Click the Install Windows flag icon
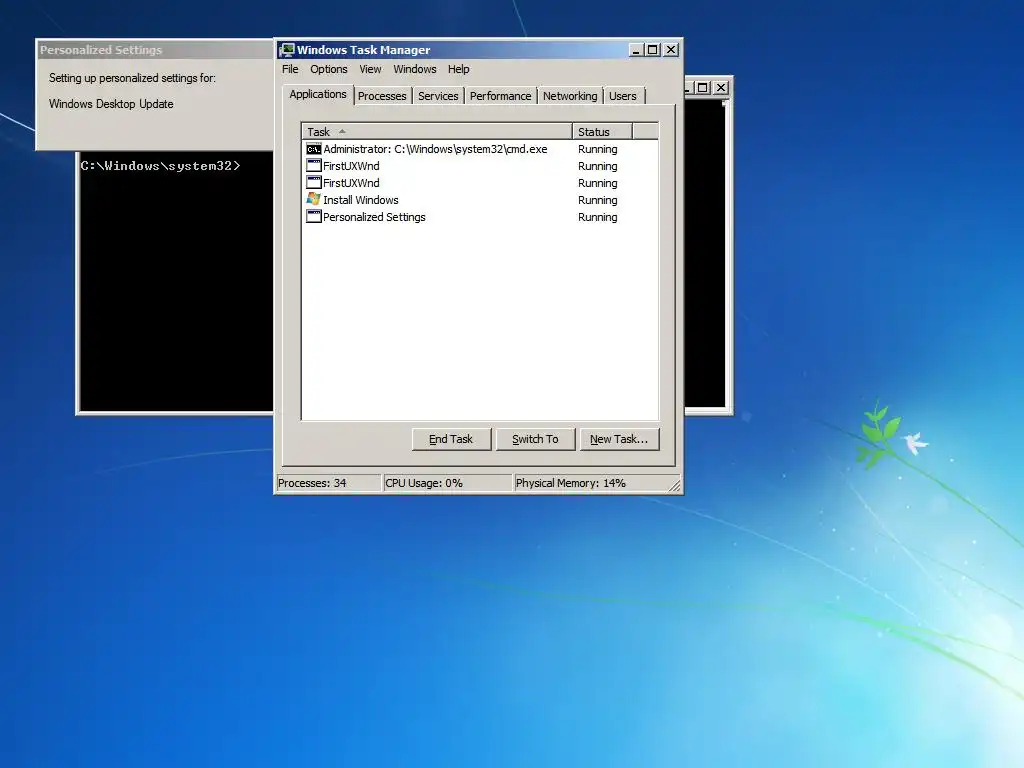 (313, 199)
